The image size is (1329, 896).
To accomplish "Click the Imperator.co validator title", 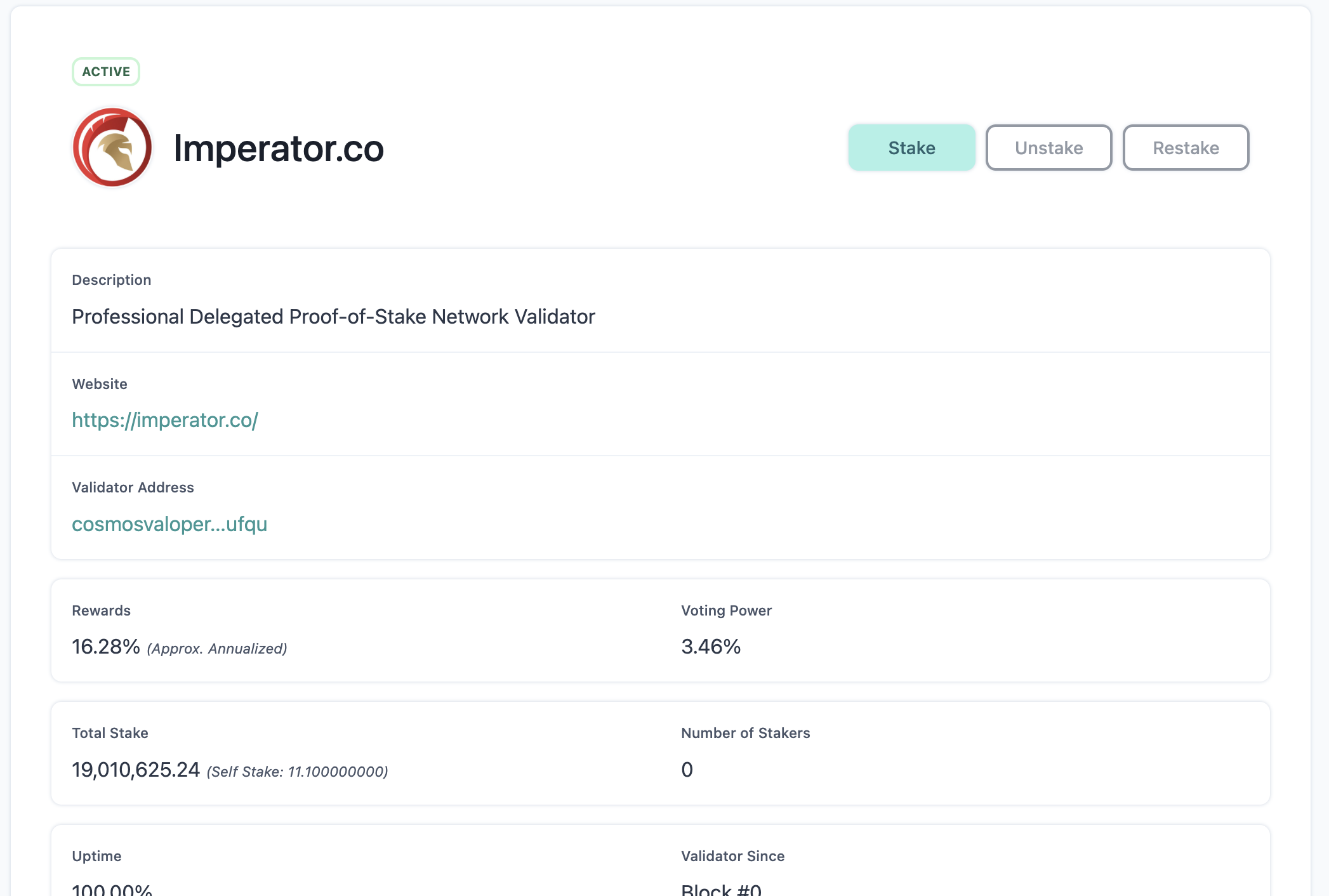I will click(279, 148).
